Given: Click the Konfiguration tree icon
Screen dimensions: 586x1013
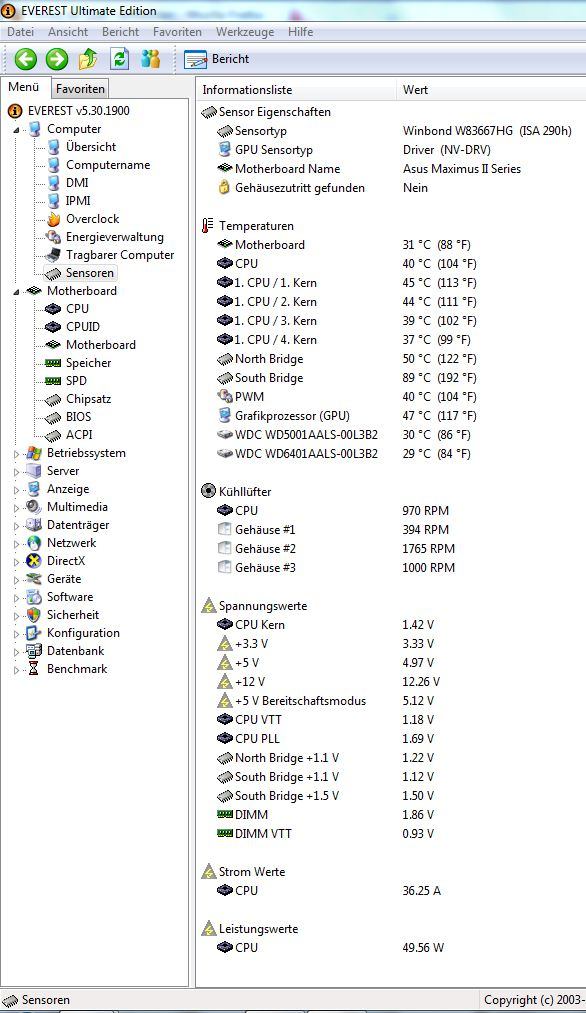Looking at the screenshot, I should (34, 633).
